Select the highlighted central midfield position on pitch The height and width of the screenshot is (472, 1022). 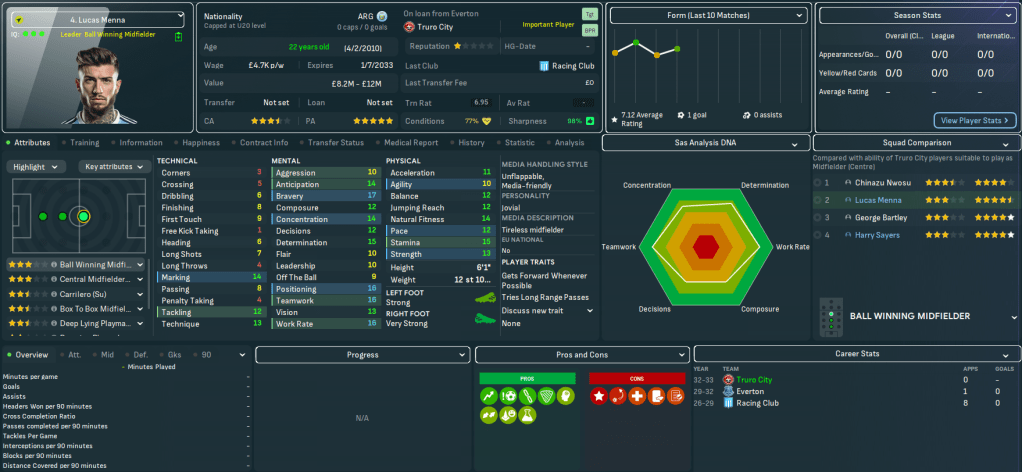[83, 215]
